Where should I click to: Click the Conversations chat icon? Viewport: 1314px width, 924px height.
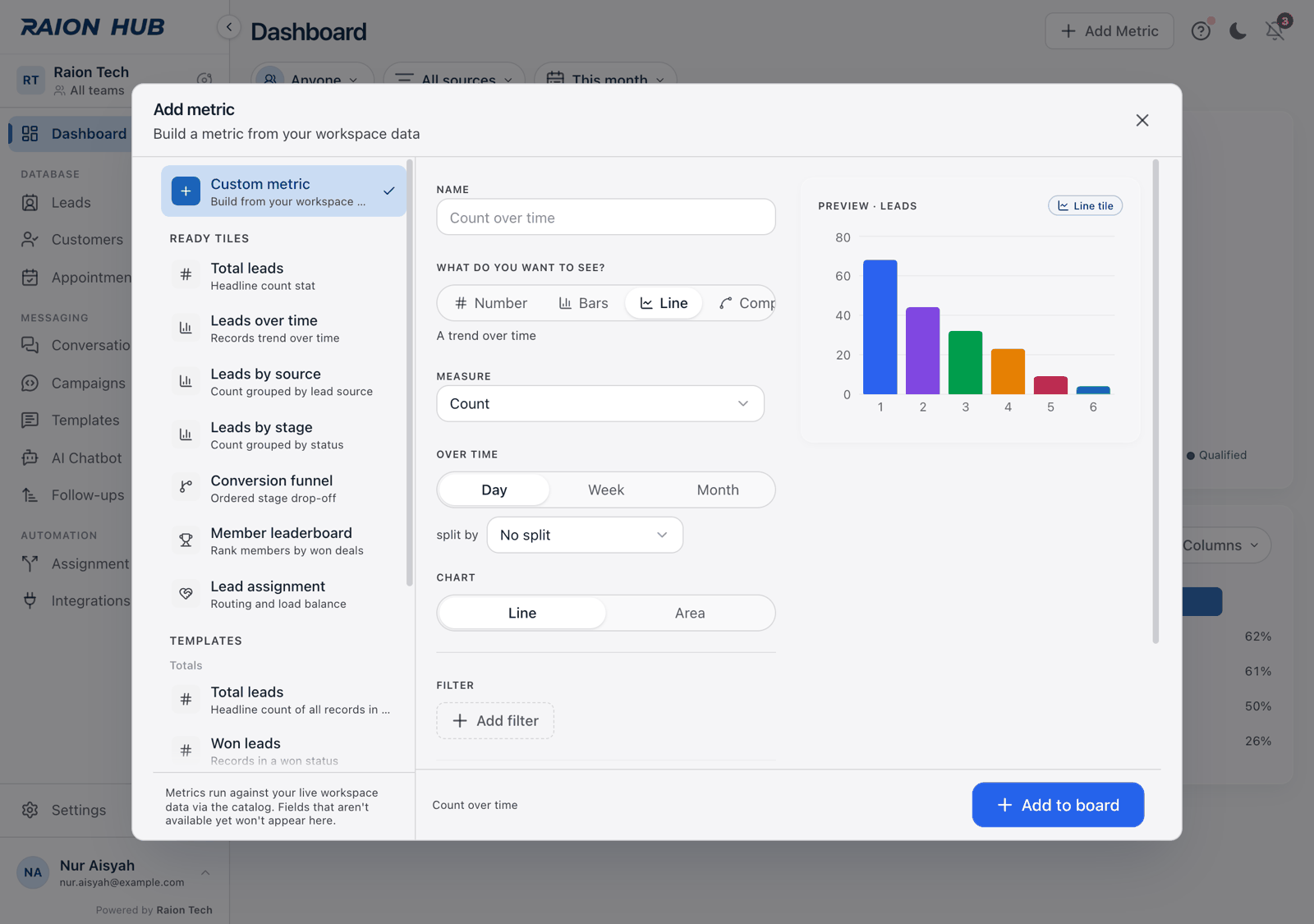[x=30, y=345]
